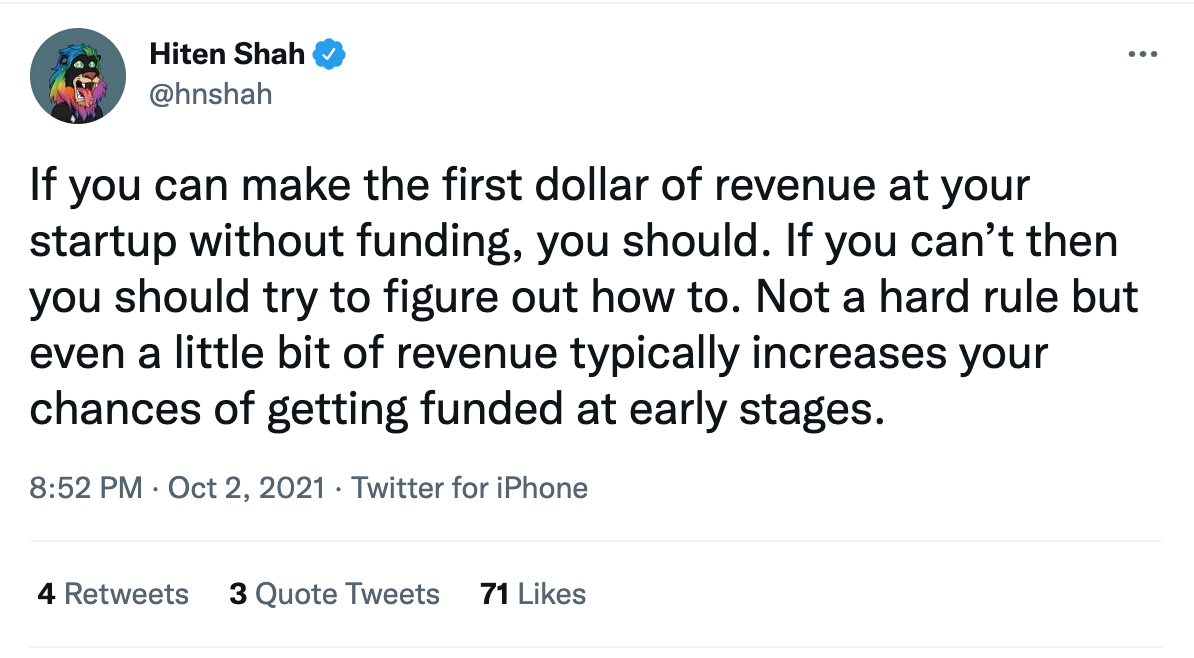Open the @hnshah handle profile link
Viewport: 1194px width, 658px height.
[x=211, y=94]
